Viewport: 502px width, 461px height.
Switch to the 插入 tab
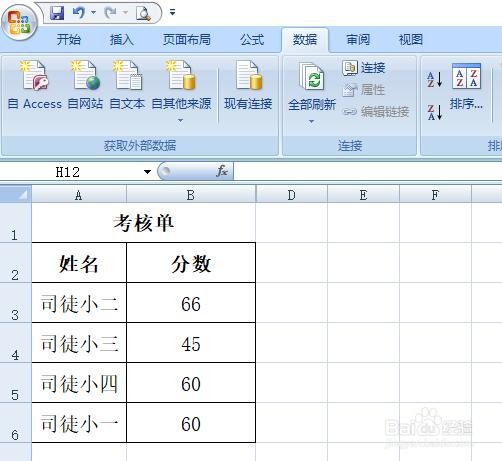pyautogui.click(x=122, y=40)
